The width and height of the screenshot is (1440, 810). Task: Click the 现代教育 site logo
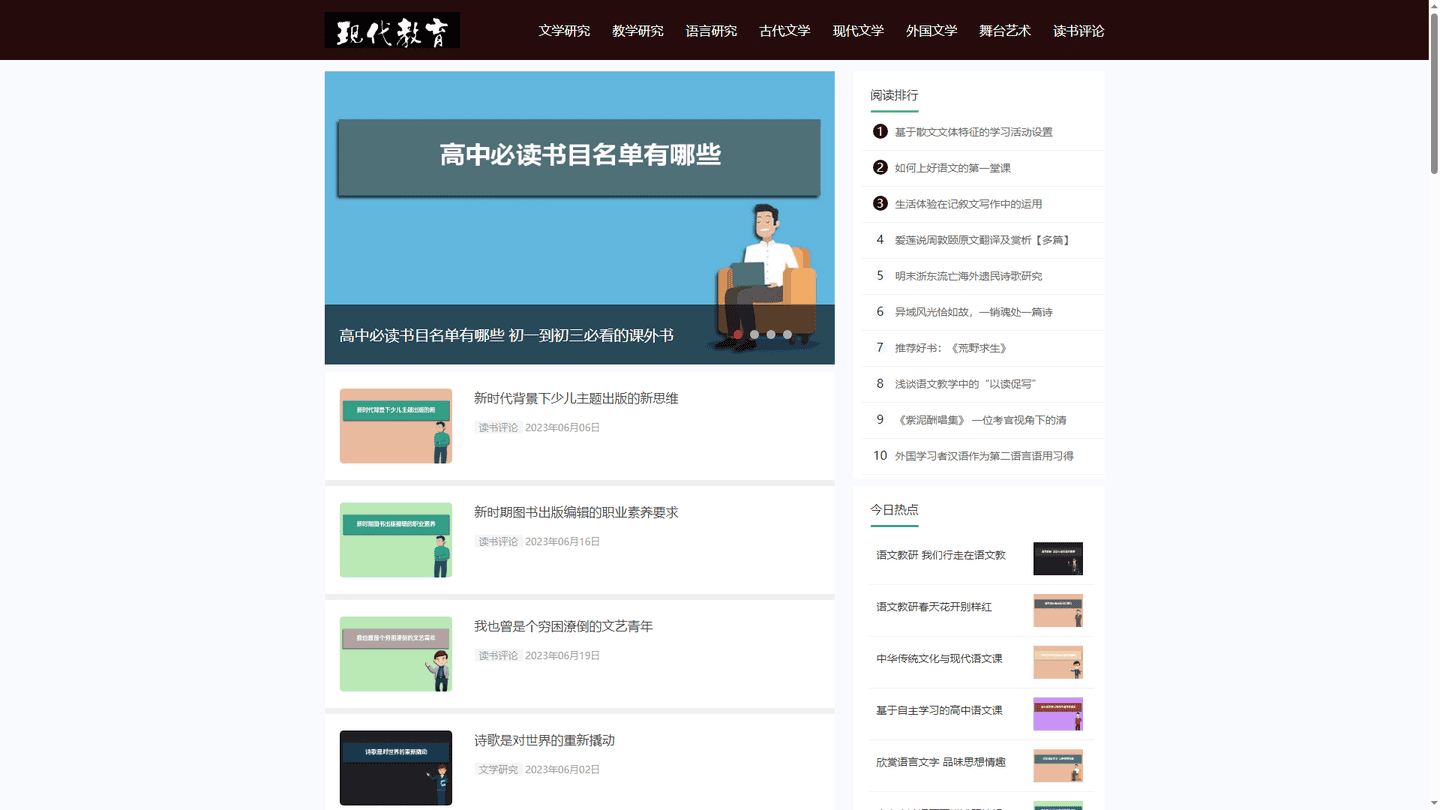click(392, 30)
